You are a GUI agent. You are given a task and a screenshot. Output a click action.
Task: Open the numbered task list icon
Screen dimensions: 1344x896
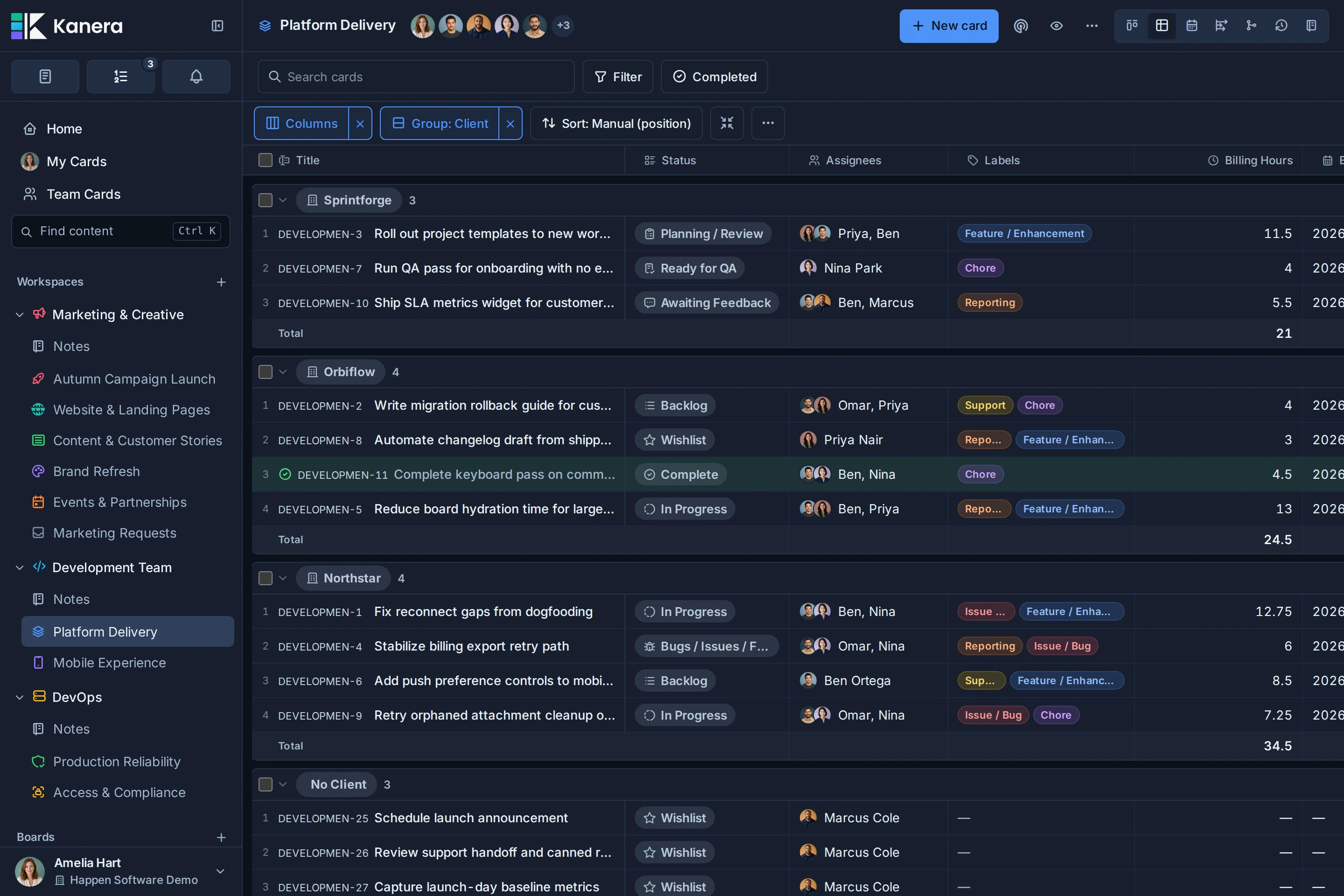(120, 77)
